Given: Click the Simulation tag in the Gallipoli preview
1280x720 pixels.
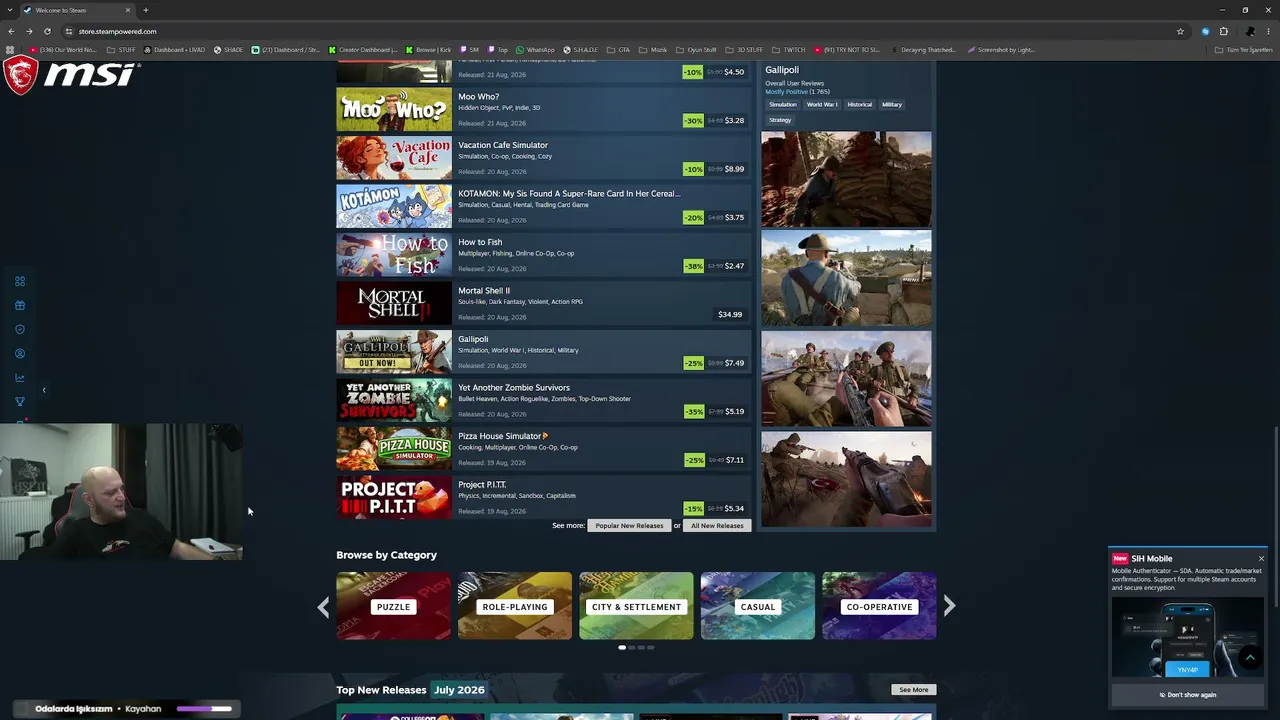Looking at the screenshot, I should 783,104.
